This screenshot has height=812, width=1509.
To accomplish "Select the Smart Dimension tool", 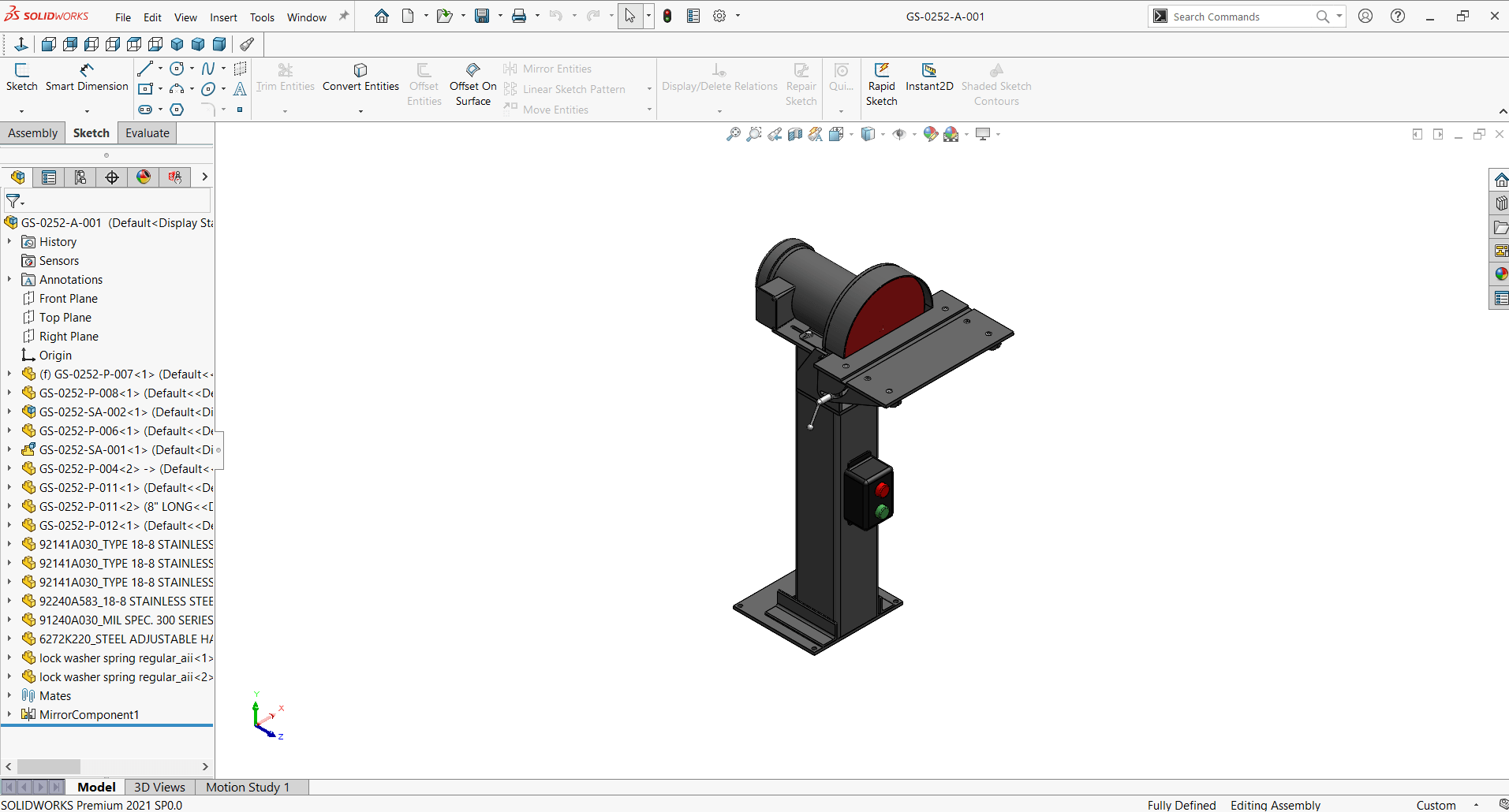I will [x=87, y=77].
